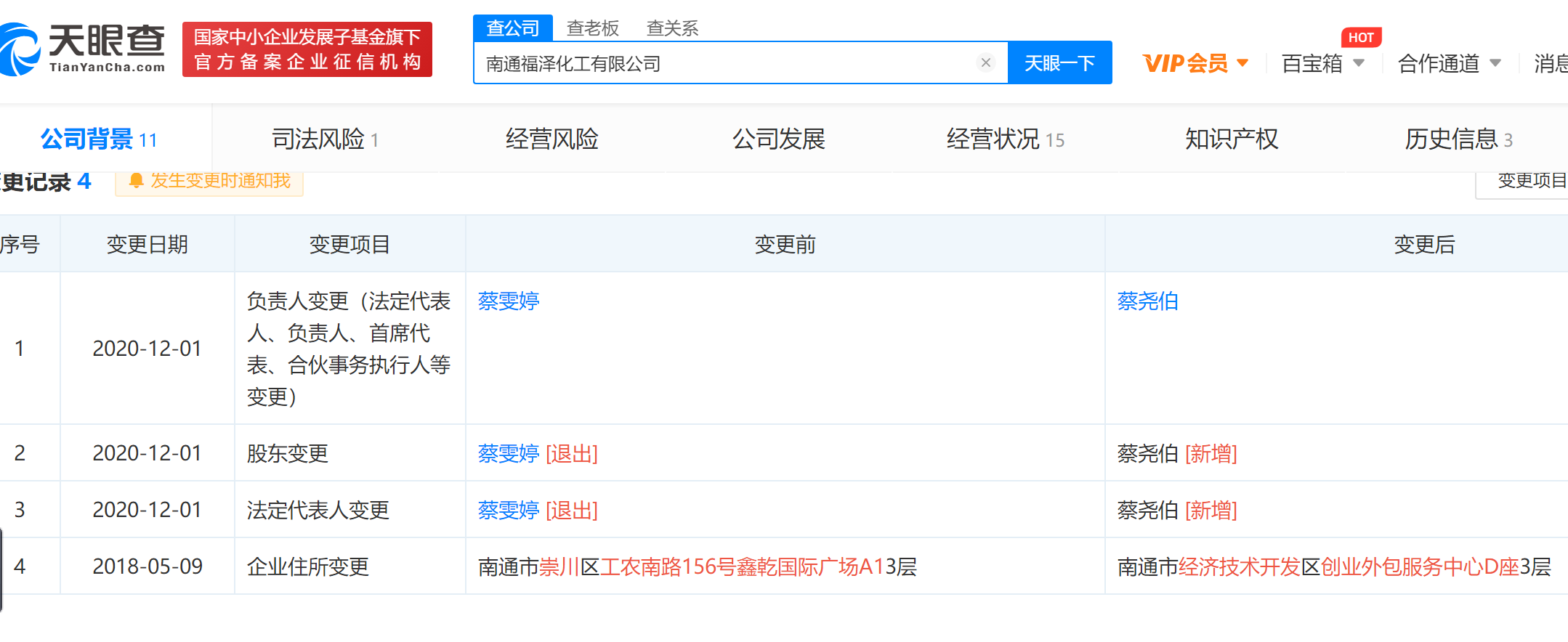Click the company name search input field

(x=727, y=63)
